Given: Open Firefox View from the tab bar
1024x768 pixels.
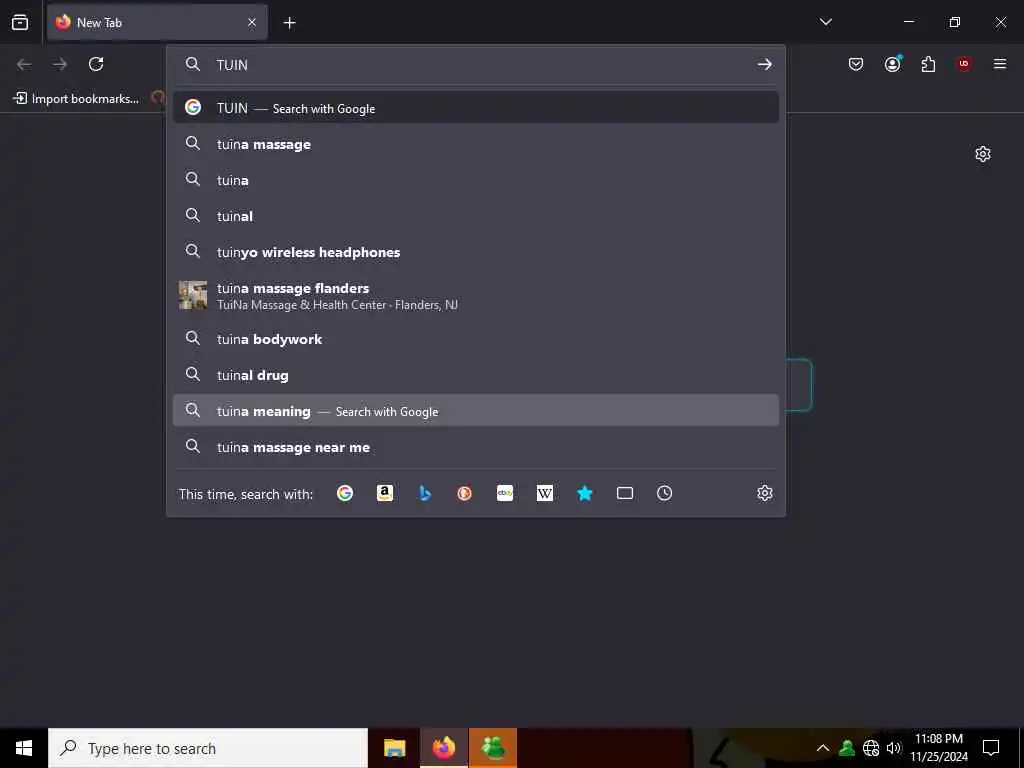Looking at the screenshot, I should tap(20, 22).
